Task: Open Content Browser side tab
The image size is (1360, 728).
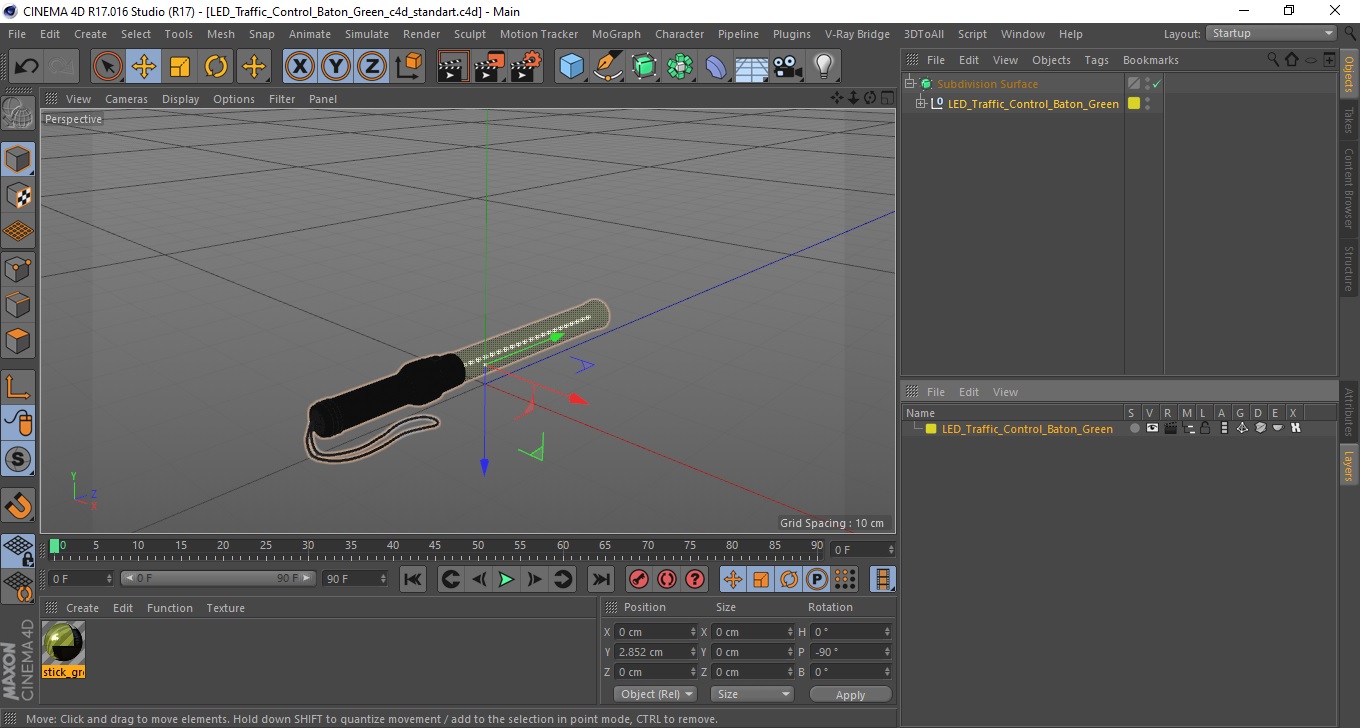Action: point(1349,189)
